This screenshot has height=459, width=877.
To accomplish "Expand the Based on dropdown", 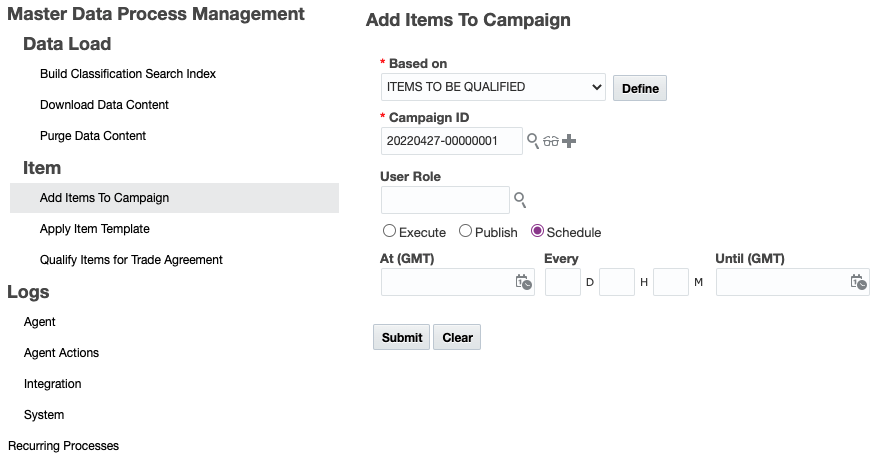I will pos(493,87).
